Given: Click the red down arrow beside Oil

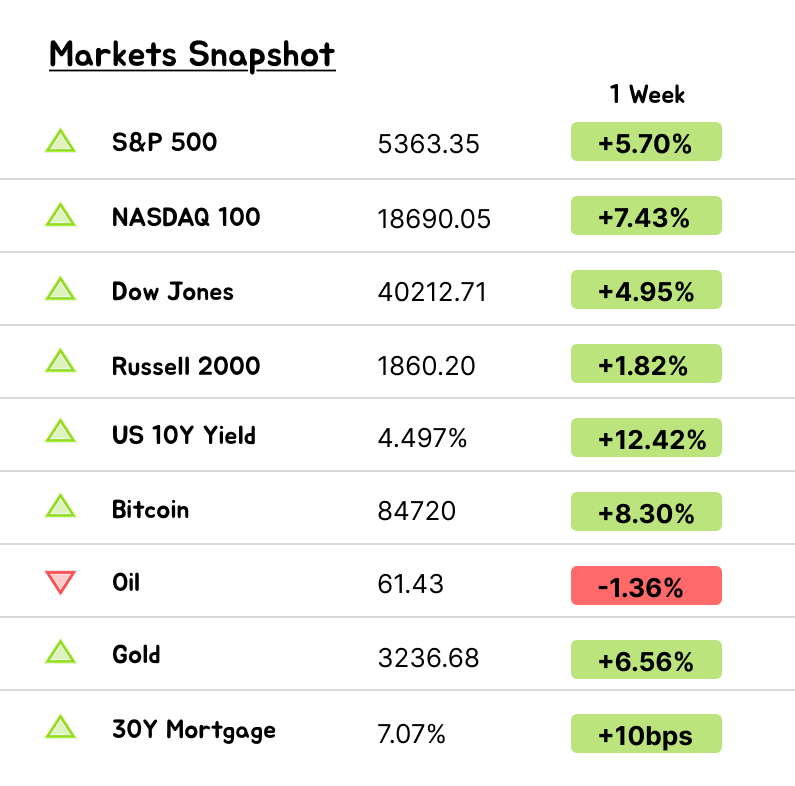Looking at the screenshot, I should click(x=61, y=581).
